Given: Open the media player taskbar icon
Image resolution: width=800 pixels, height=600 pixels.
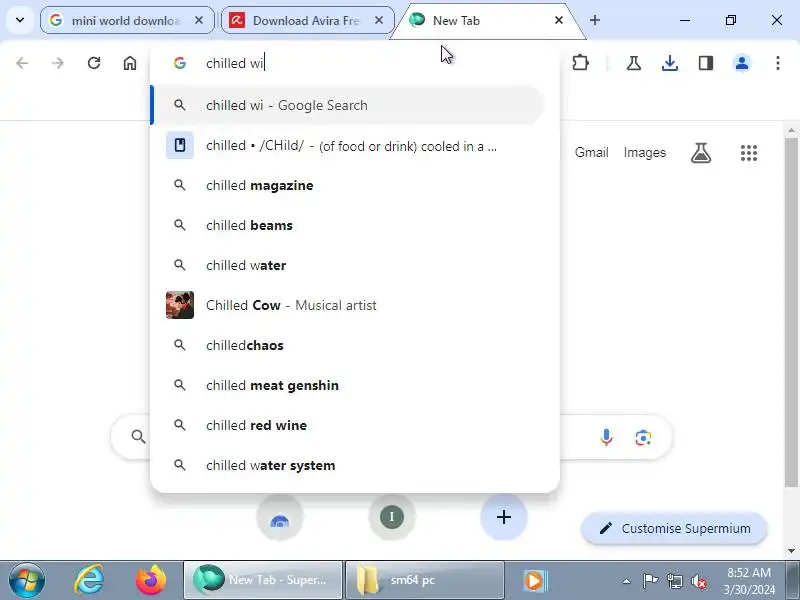Looking at the screenshot, I should 535,580.
